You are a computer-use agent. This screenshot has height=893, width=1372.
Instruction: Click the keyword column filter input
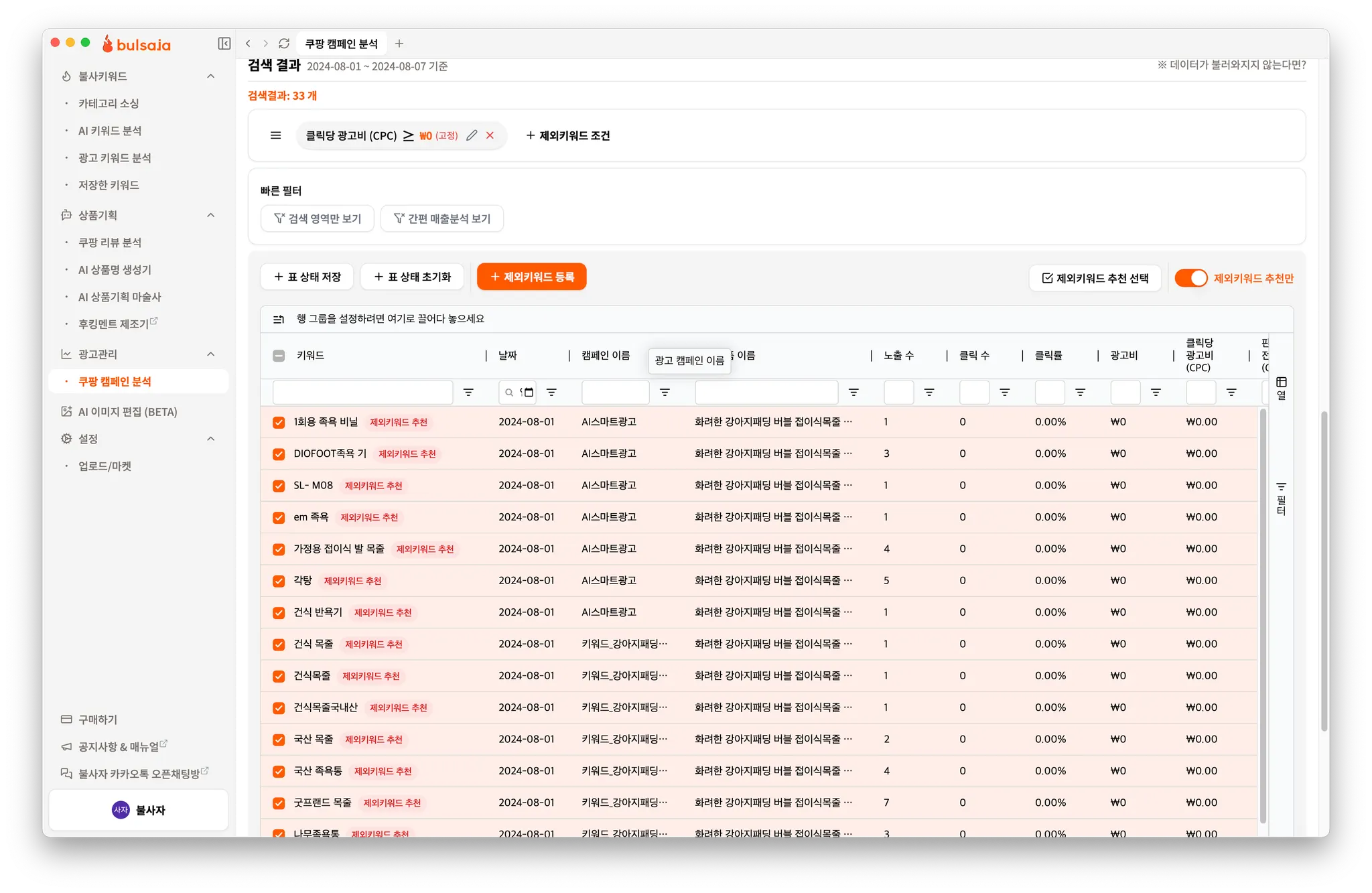[362, 393]
